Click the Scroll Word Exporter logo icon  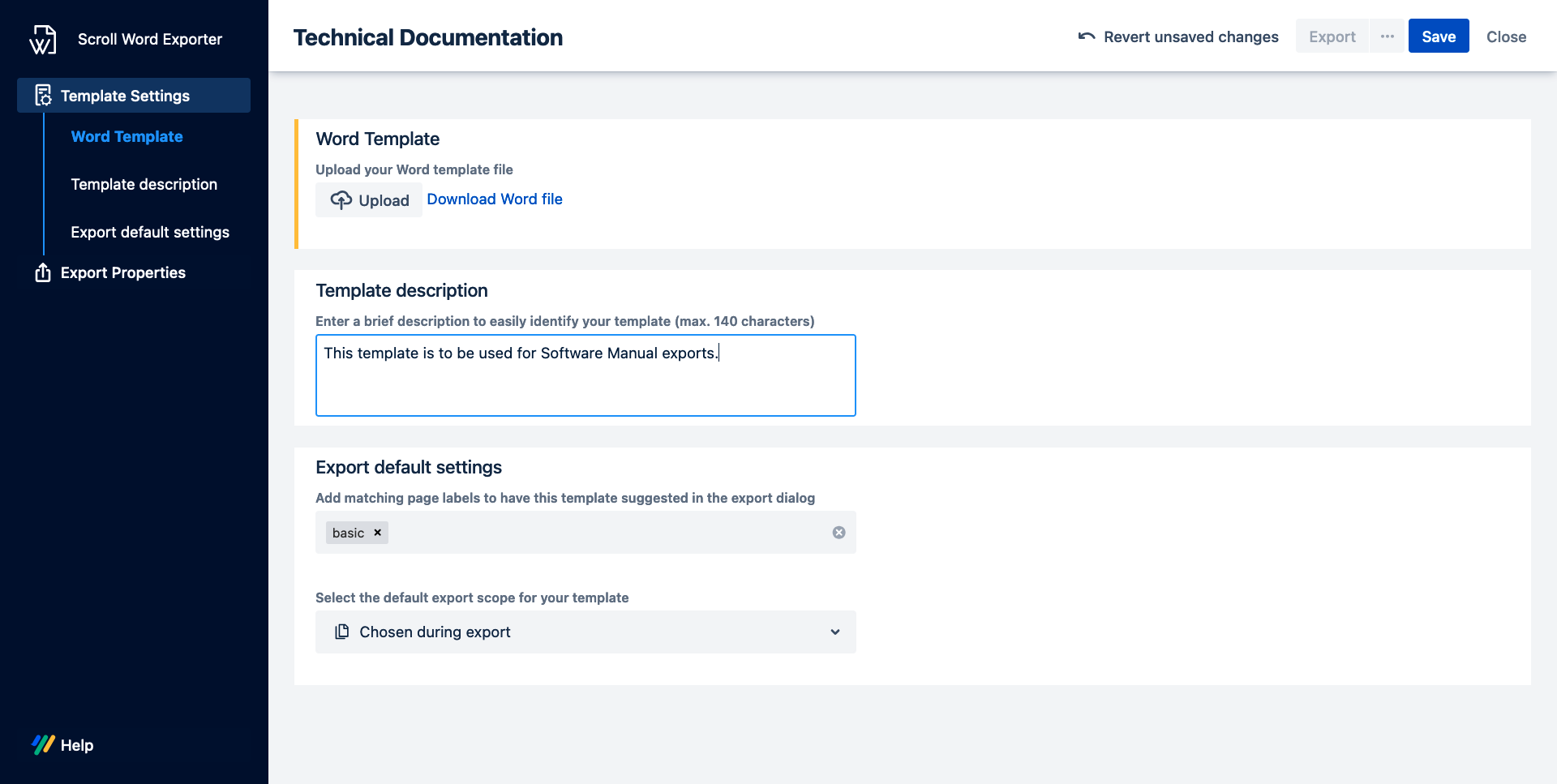(43, 39)
